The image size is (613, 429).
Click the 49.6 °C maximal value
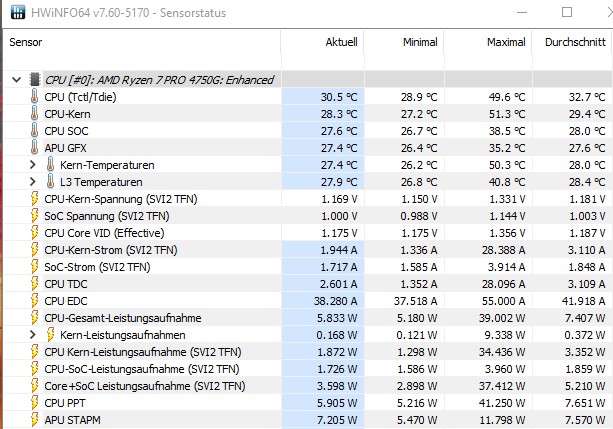point(507,97)
